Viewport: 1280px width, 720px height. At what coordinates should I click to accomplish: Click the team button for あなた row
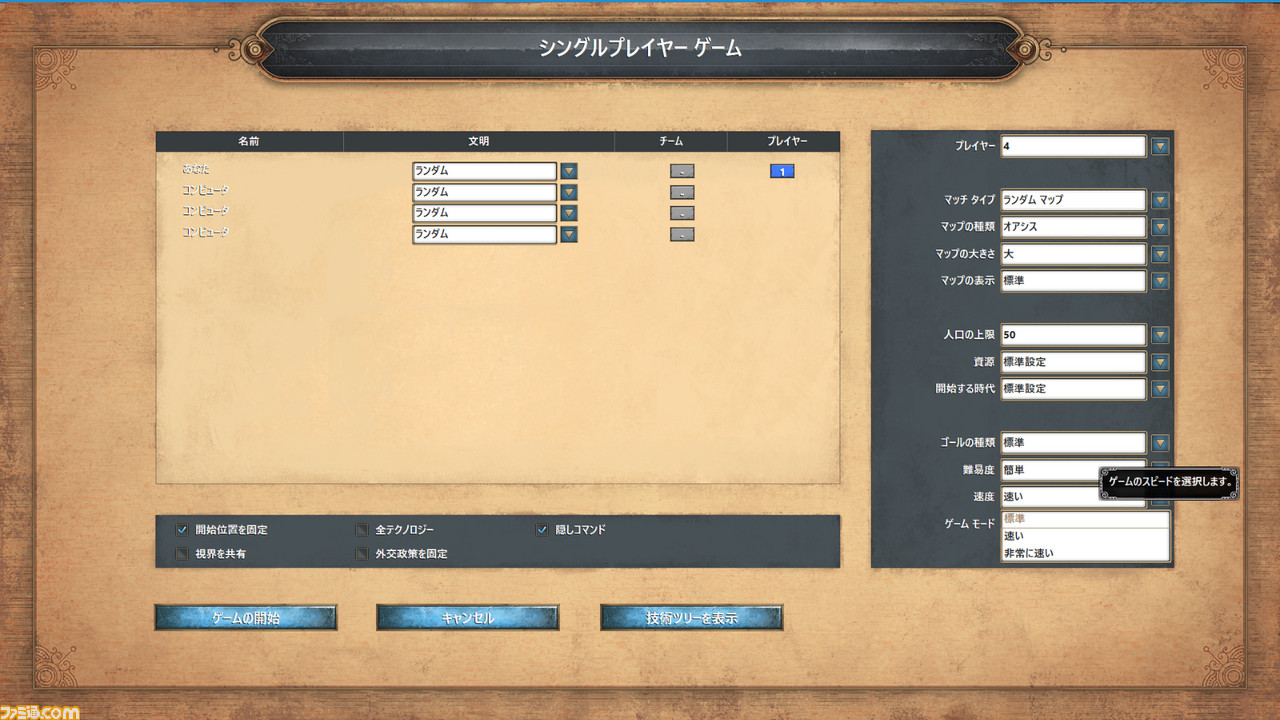tap(682, 171)
